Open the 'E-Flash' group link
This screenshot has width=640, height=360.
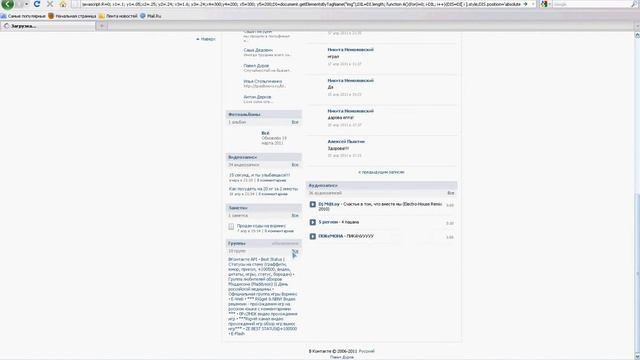(x=238, y=334)
